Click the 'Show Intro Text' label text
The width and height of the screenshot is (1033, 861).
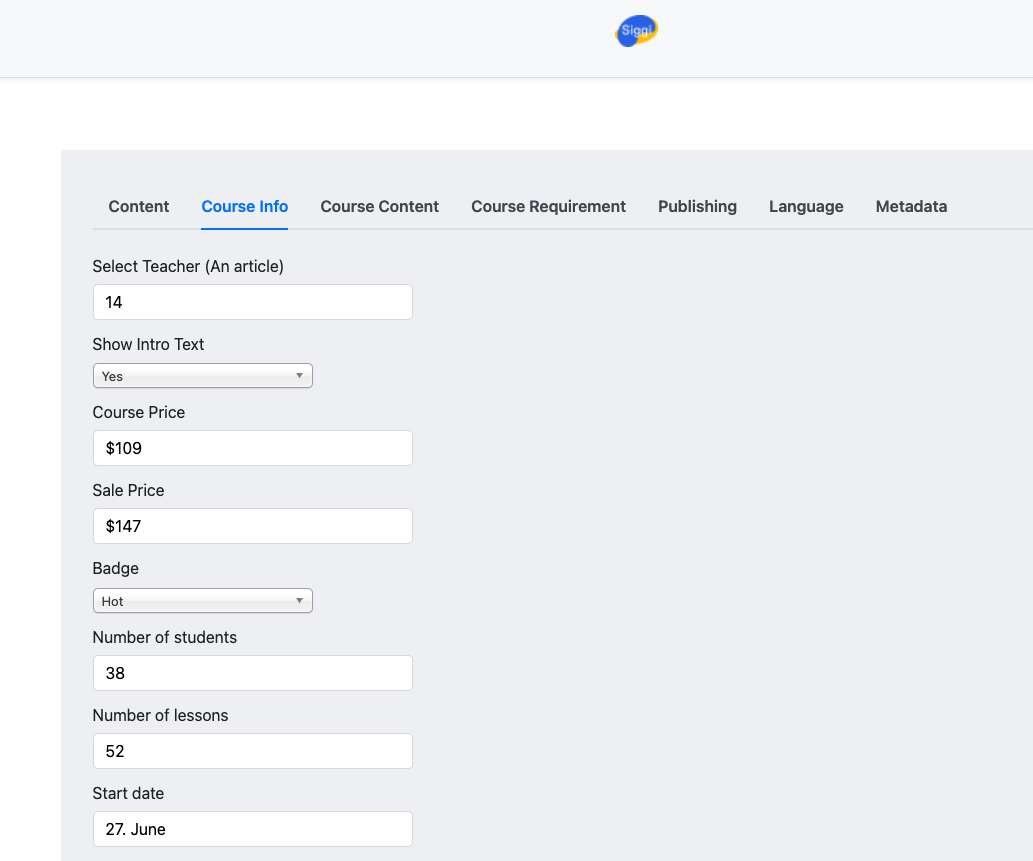click(148, 344)
